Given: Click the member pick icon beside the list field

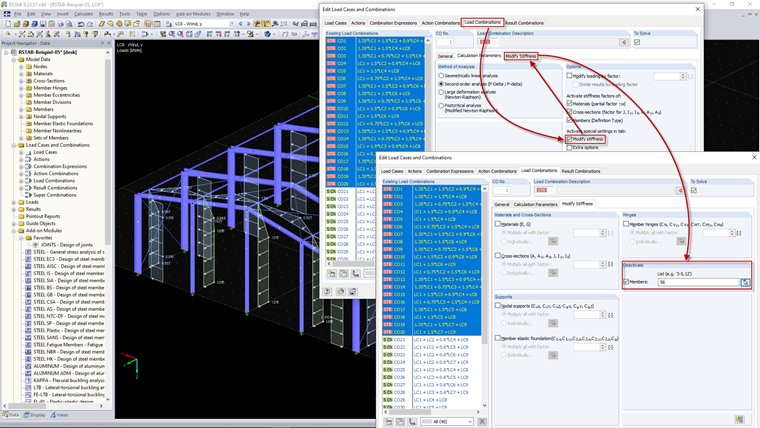Looking at the screenshot, I should click(x=745, y=282).
